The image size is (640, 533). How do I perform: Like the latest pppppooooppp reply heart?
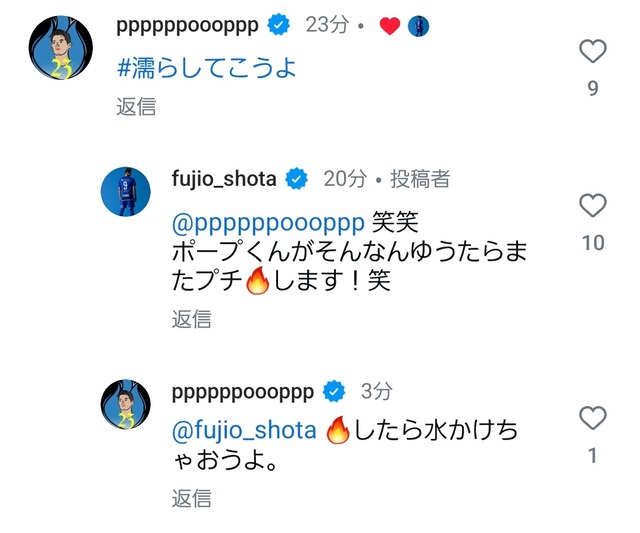[x=593, y=418]
